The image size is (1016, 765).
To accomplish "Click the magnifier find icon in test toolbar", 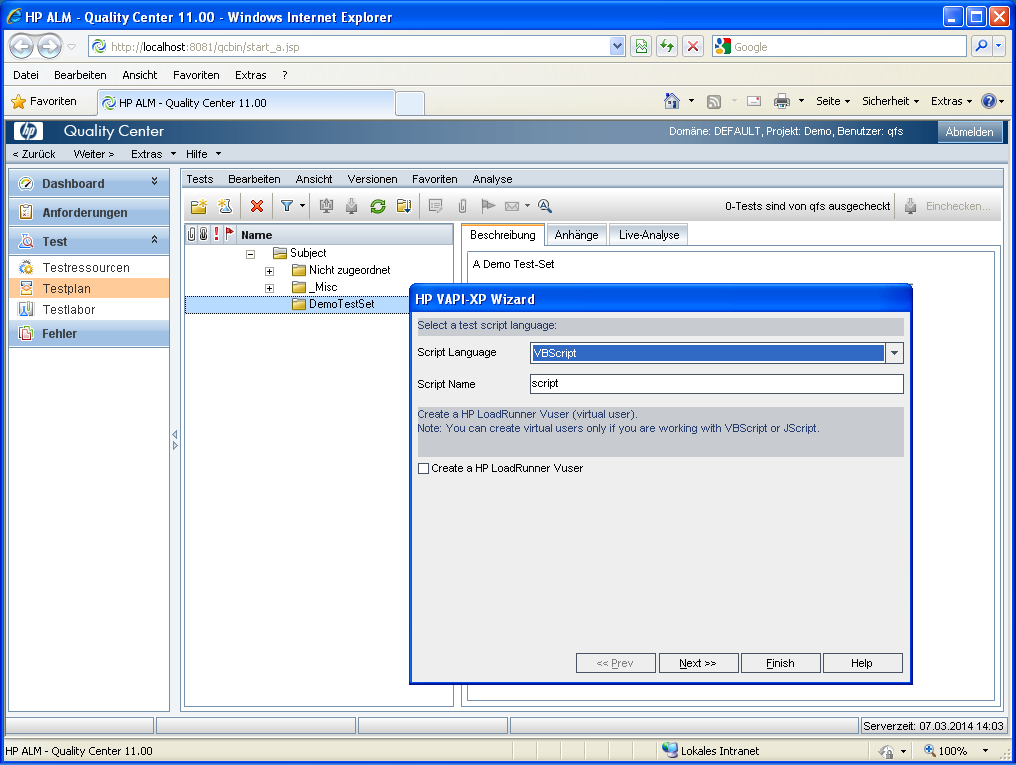I will click(x=545, y=206).
